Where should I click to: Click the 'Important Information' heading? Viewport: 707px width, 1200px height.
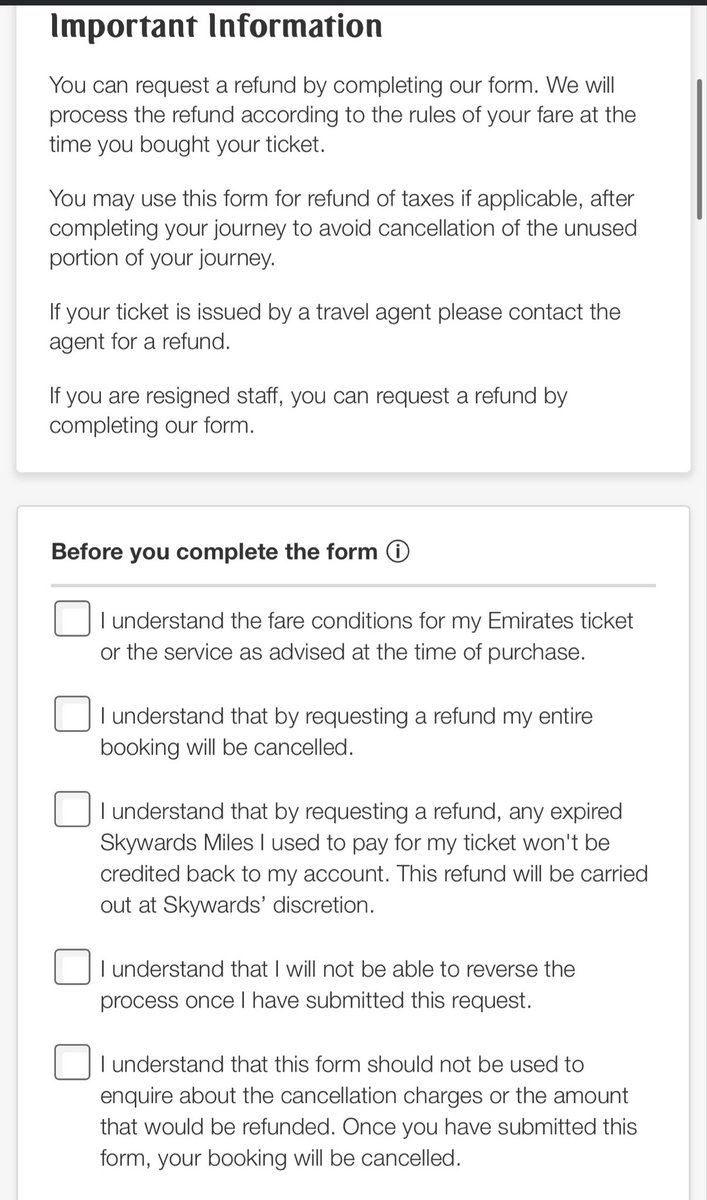[216, 26]
